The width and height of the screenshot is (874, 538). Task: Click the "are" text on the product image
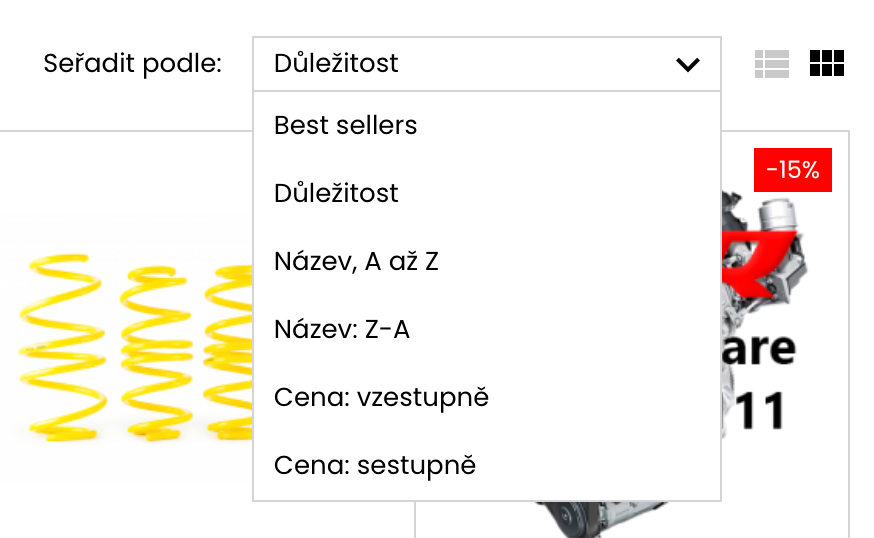coord(760,347)
